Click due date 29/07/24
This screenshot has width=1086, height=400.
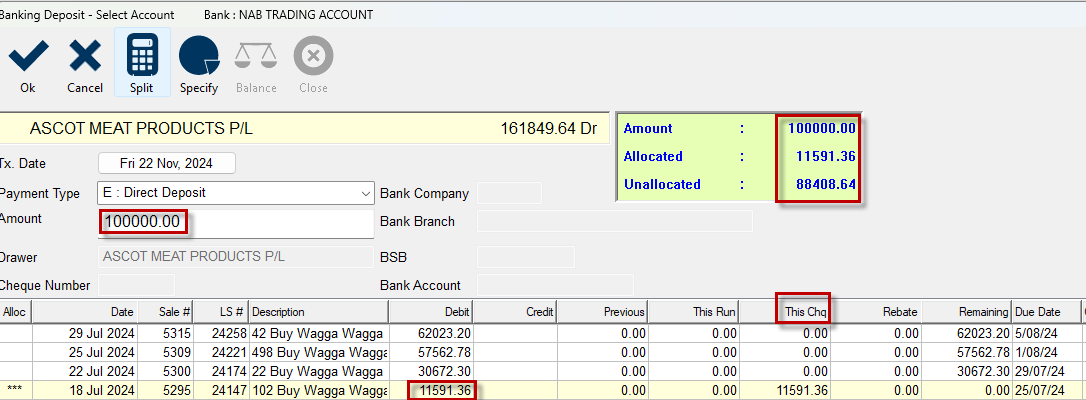1040,372
